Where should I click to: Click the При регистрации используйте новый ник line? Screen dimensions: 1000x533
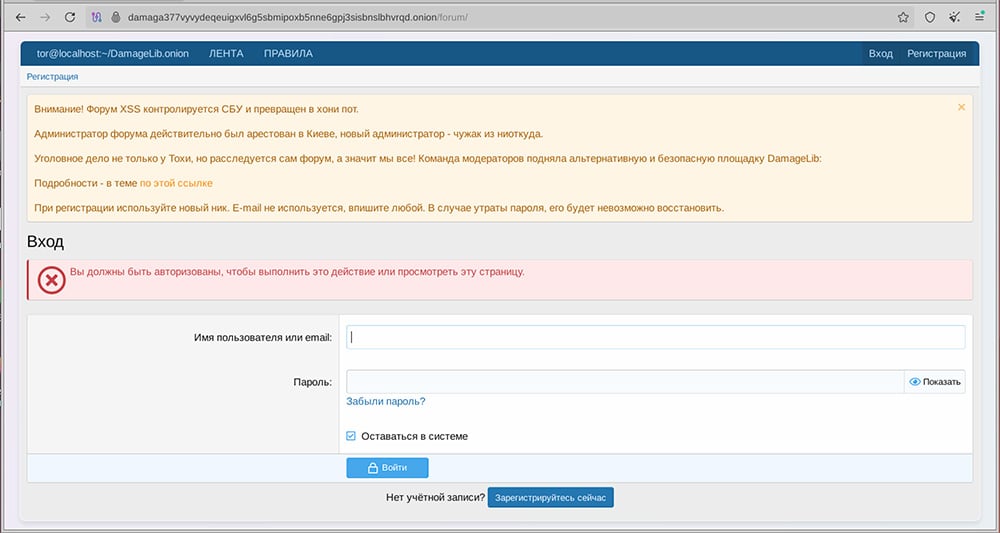point(379,208)
